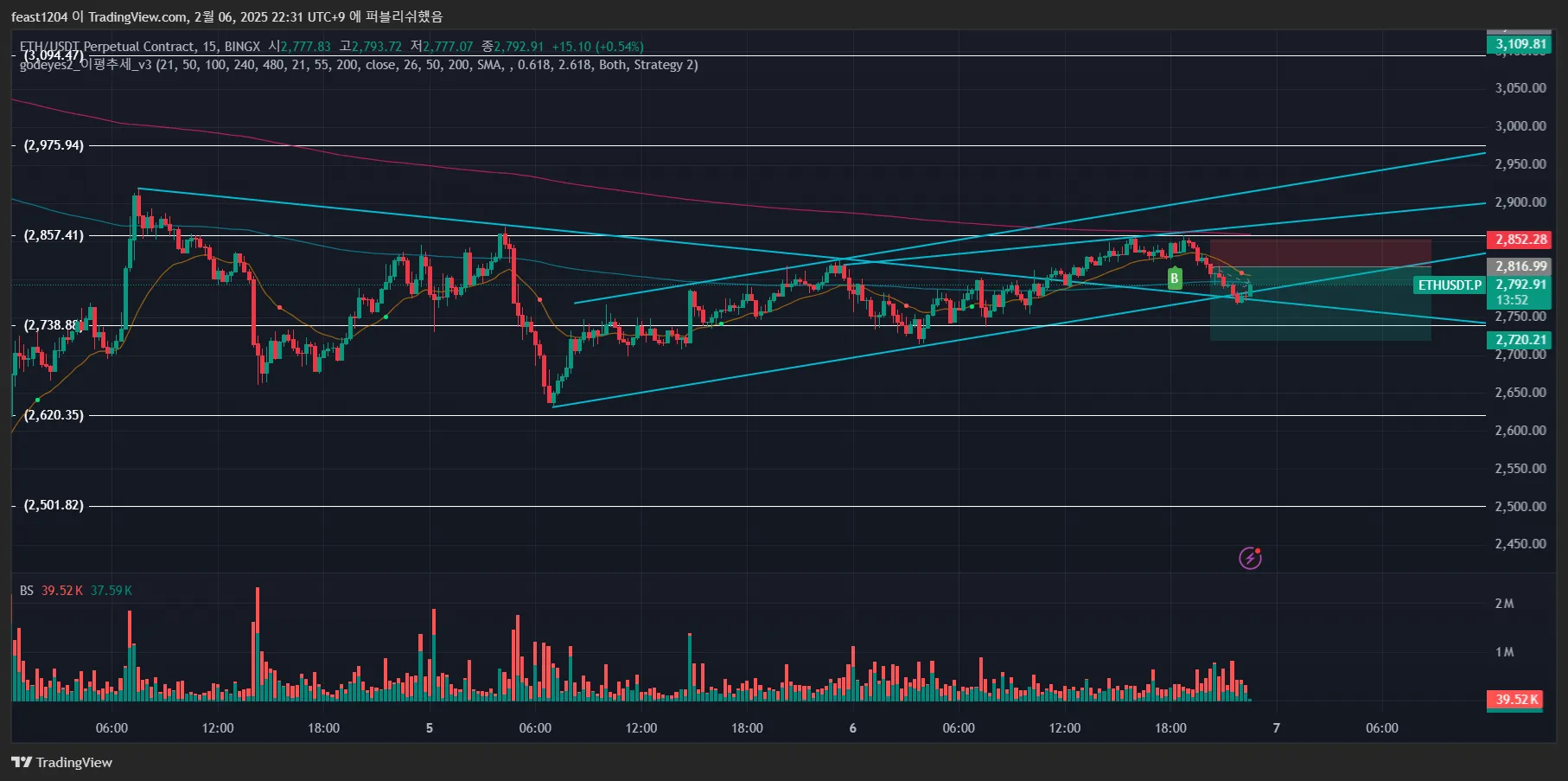Click the ETHUSDT.P symbol price tag

pos(1450,285)
